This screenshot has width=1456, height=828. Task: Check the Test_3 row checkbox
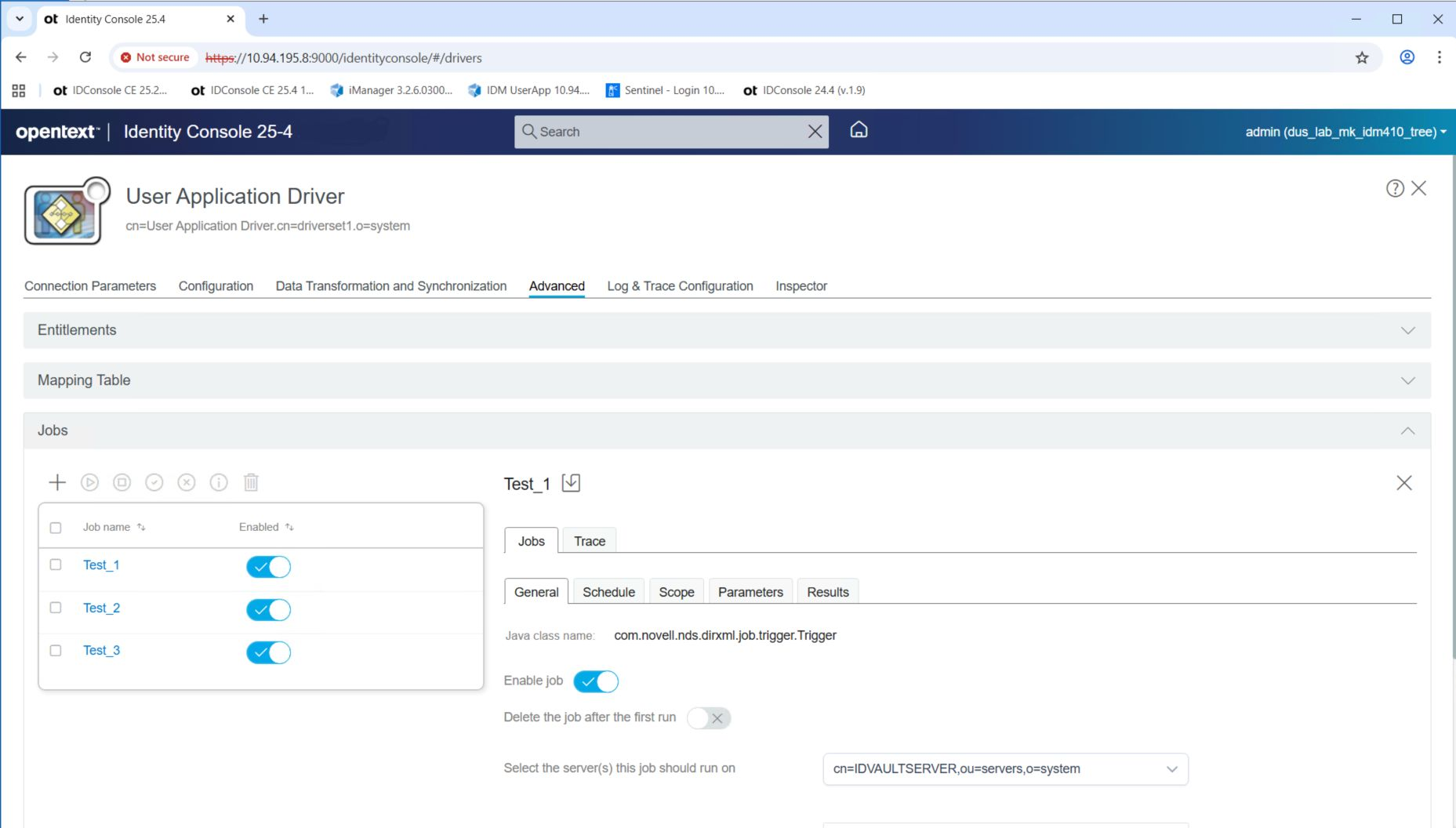[56, 650]
